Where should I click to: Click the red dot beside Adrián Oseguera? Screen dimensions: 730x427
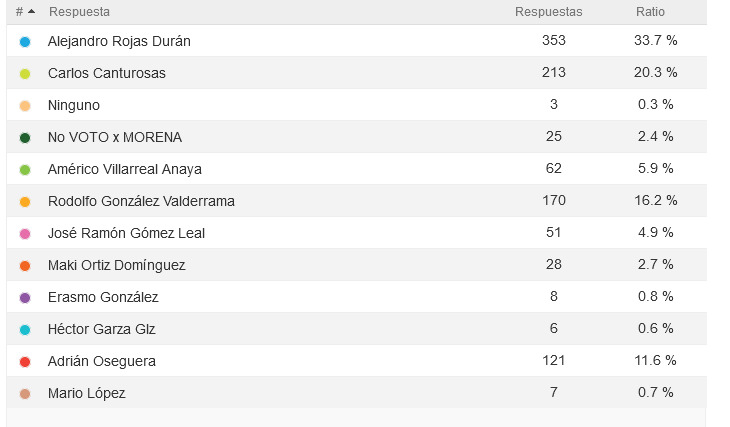click(25, 361)
